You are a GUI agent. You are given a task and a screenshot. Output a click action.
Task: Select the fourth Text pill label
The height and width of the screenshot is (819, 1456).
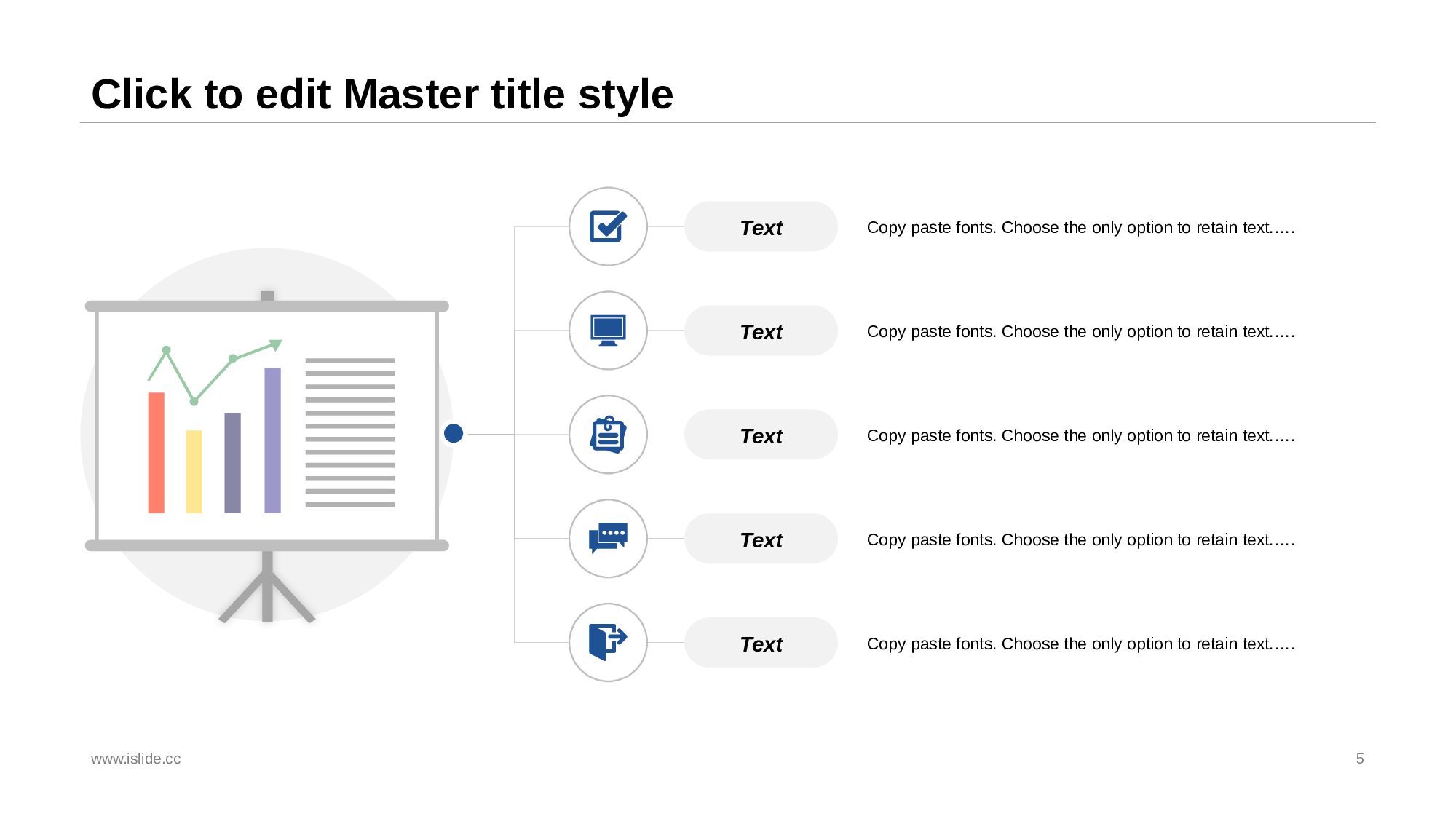pyautogui.click(x=761, y=539)
